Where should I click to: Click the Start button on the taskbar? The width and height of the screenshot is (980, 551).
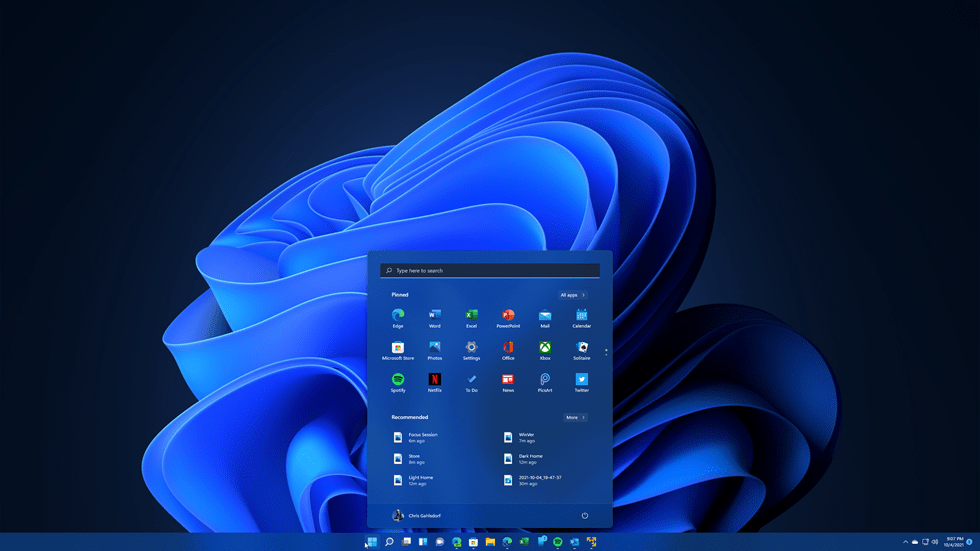coord(372,542)
